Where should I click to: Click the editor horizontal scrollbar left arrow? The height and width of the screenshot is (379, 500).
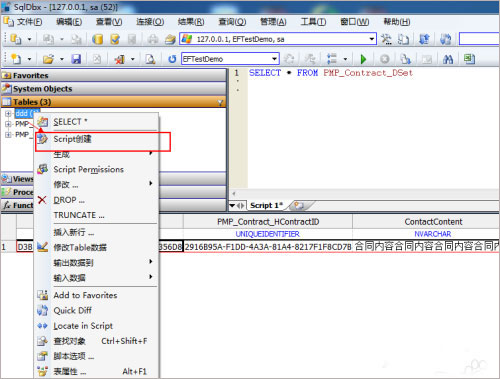tap(234, 194)
